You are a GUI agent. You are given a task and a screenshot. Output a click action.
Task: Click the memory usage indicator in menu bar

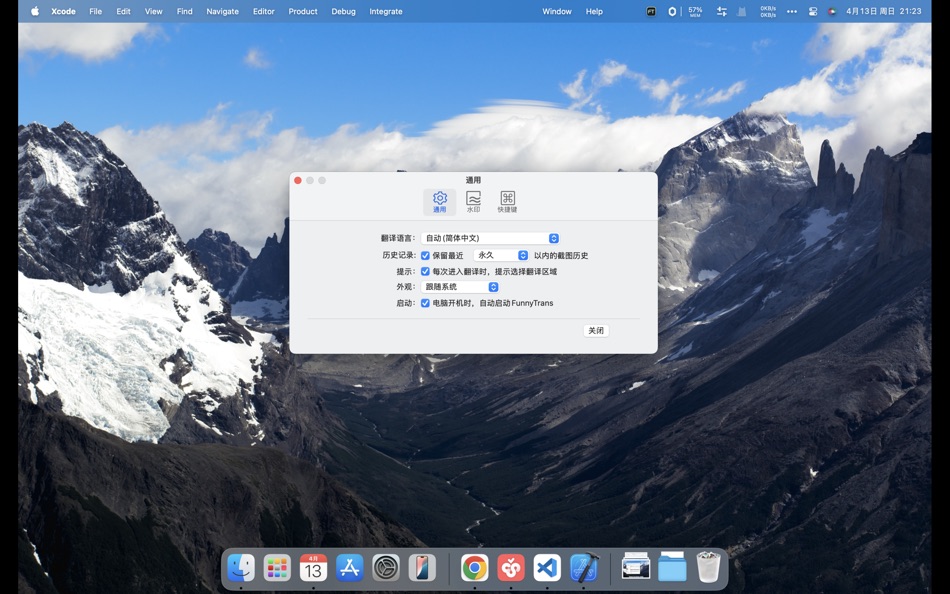[695, 11]
